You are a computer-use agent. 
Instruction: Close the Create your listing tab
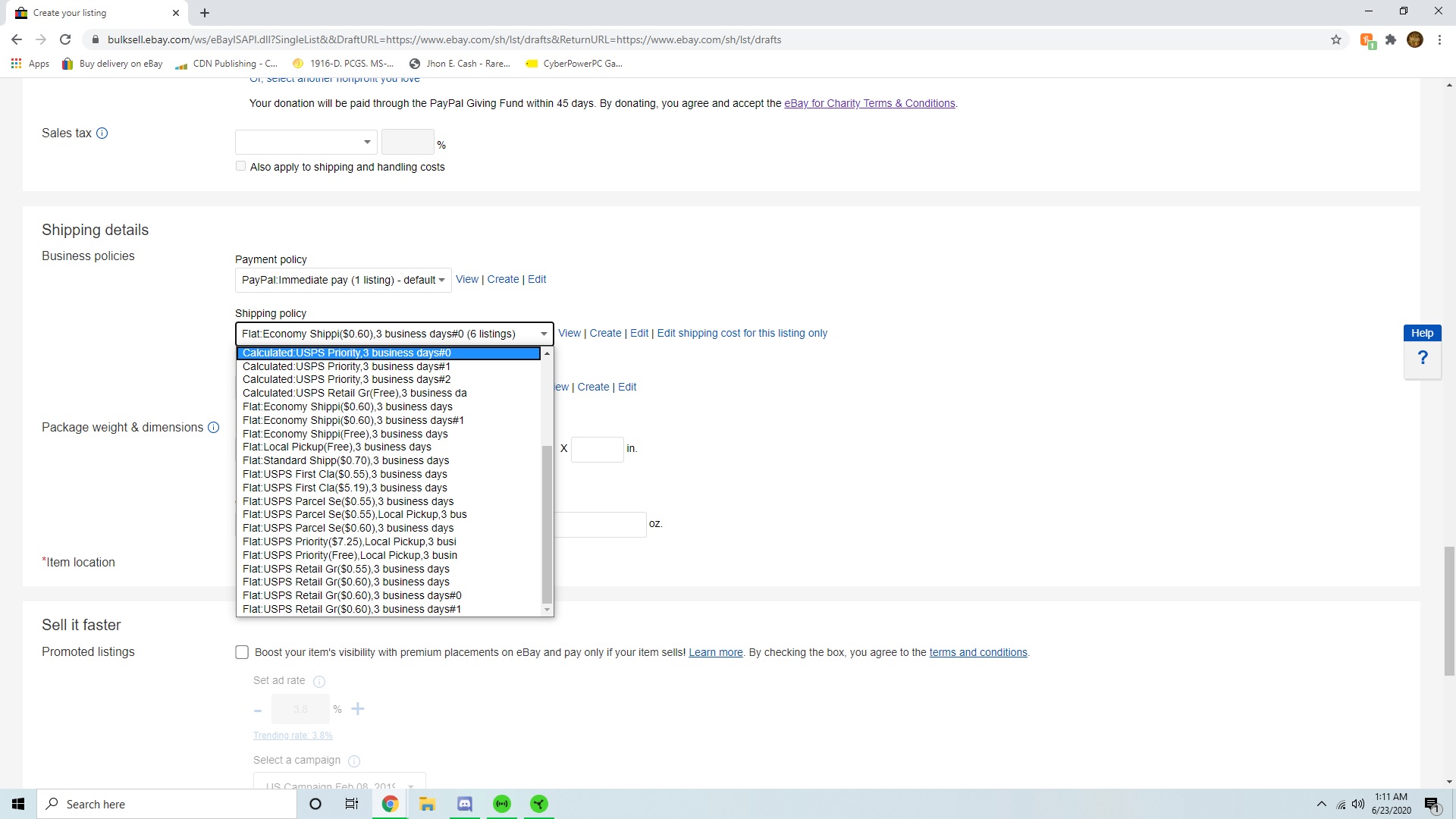(x=176, y=13)
